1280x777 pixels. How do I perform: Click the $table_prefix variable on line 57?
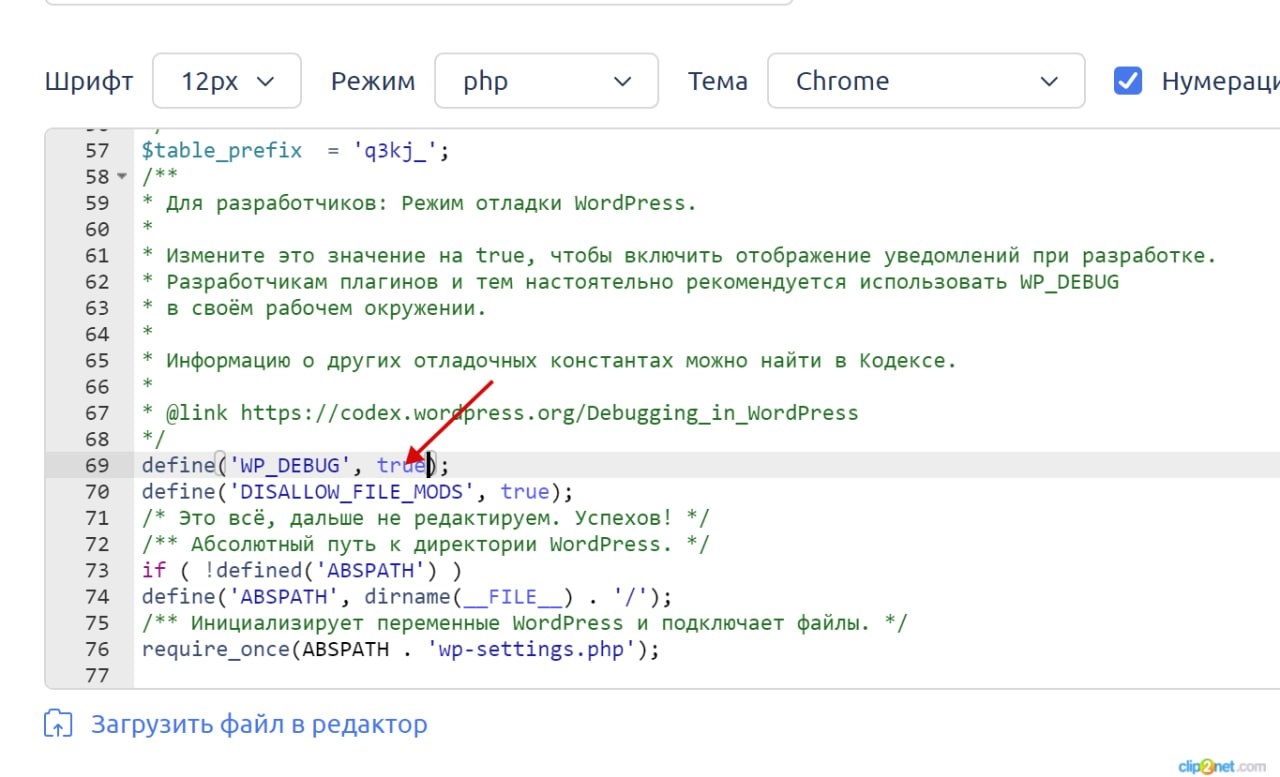coord(221,151)
